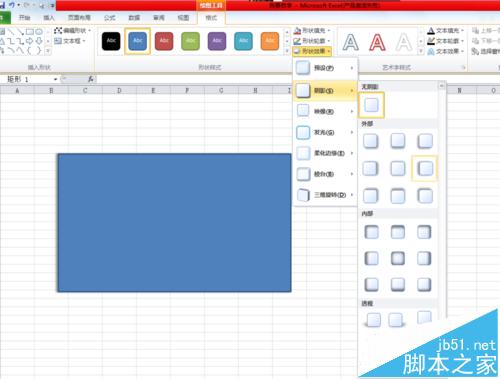Pick the oval shape in Insert Shapes
Viewport: 500px width, 379px height.
(39, 32)
